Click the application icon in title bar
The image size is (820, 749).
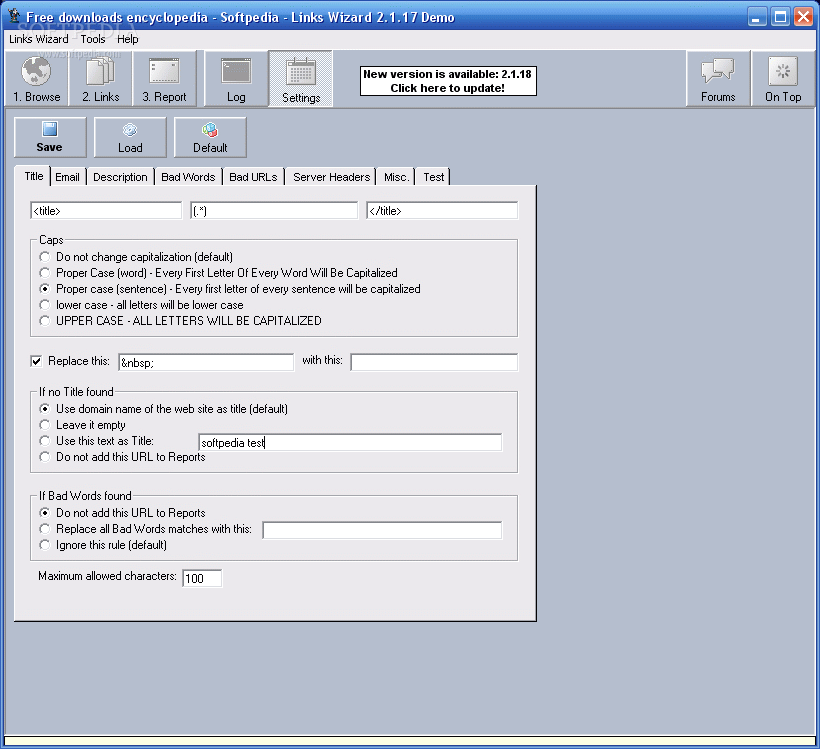(x=14, y=16)
